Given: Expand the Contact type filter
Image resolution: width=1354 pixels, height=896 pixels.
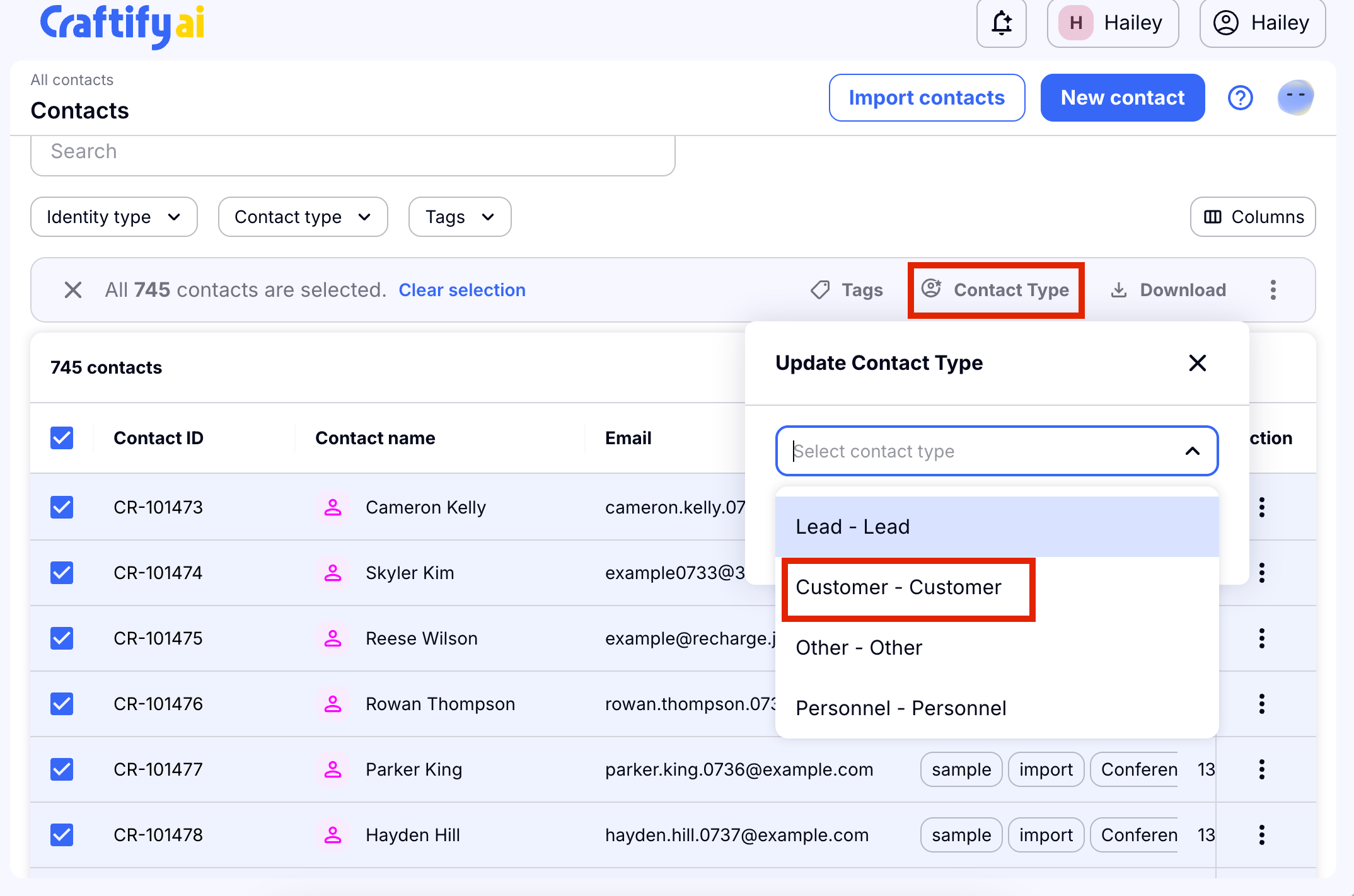Looking at the screenshot, I should (x=303, y=217).
